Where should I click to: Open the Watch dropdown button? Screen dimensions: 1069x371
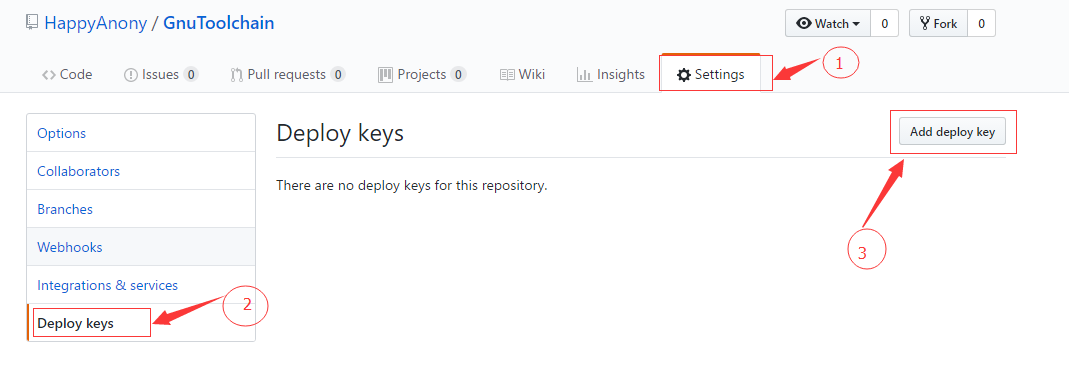click(x=828, y=23)
